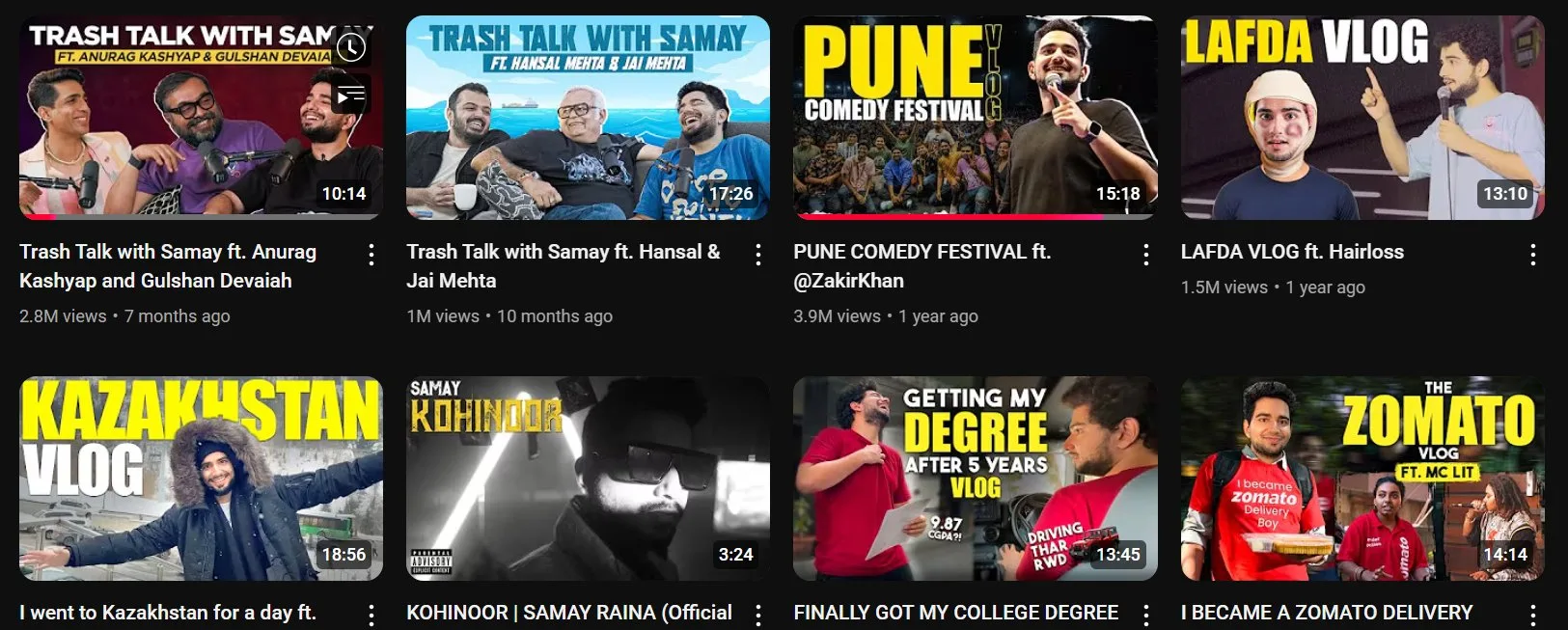Click red watch progress bar on Pune thumbnail
The width and height of the screenshot is (1568, 630).
[948, 217]
